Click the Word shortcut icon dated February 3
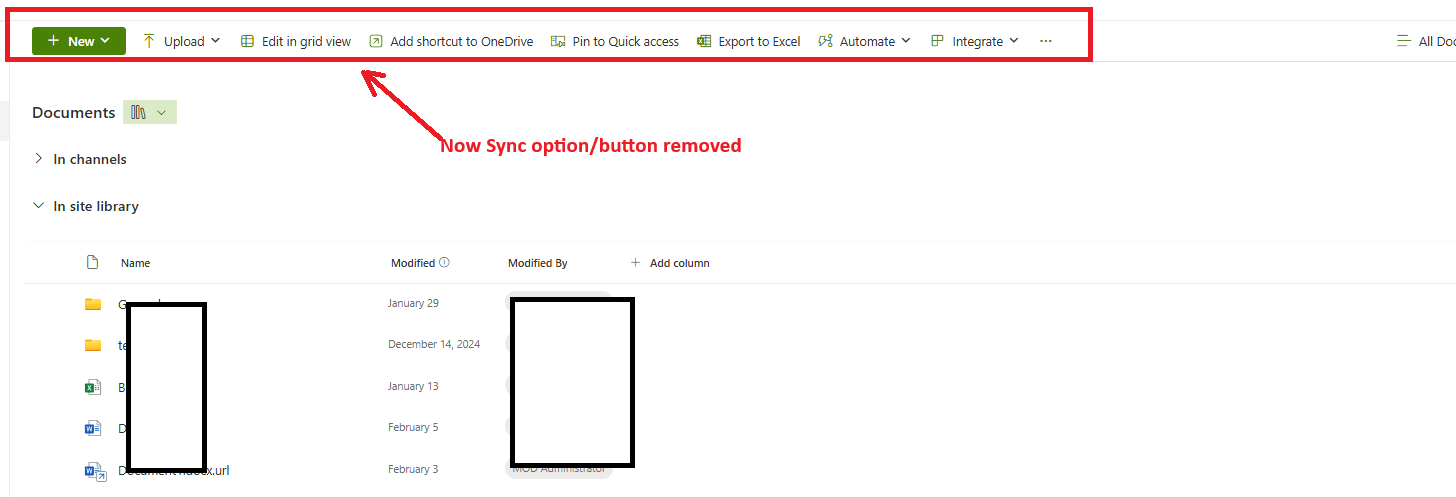This screenshot has height=497, width=1456. tap(93, 470)
